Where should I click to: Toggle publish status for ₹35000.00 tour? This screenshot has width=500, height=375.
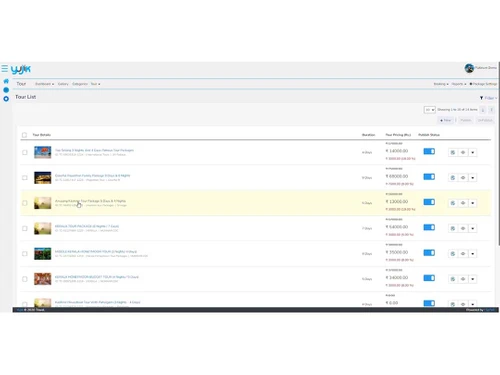429,253
